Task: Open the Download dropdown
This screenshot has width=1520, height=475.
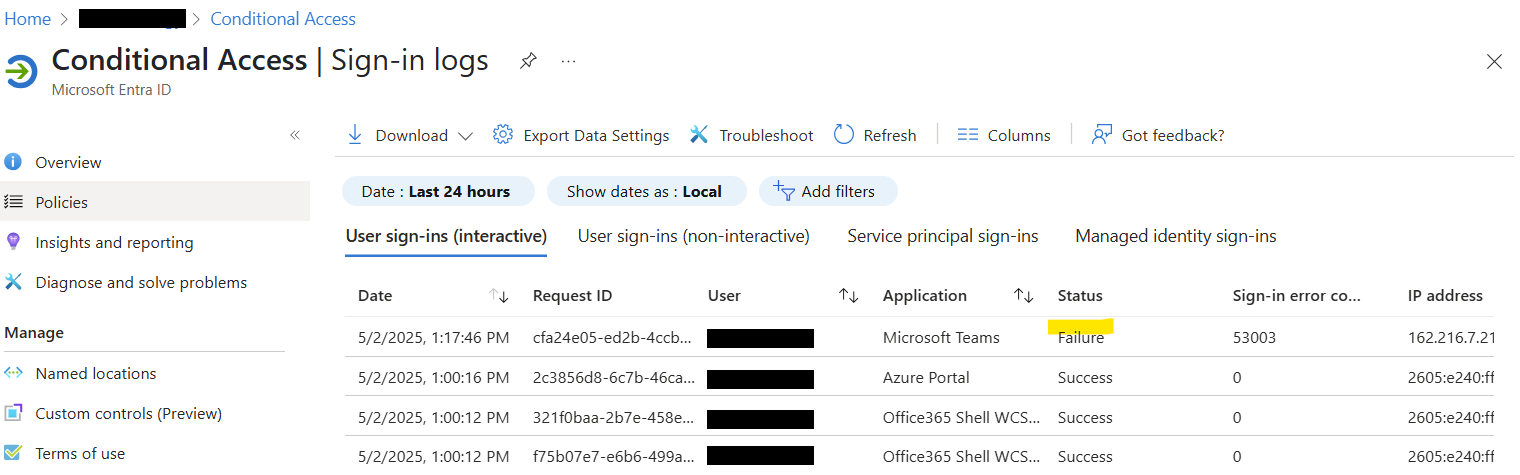Action: tap(410, 135)
